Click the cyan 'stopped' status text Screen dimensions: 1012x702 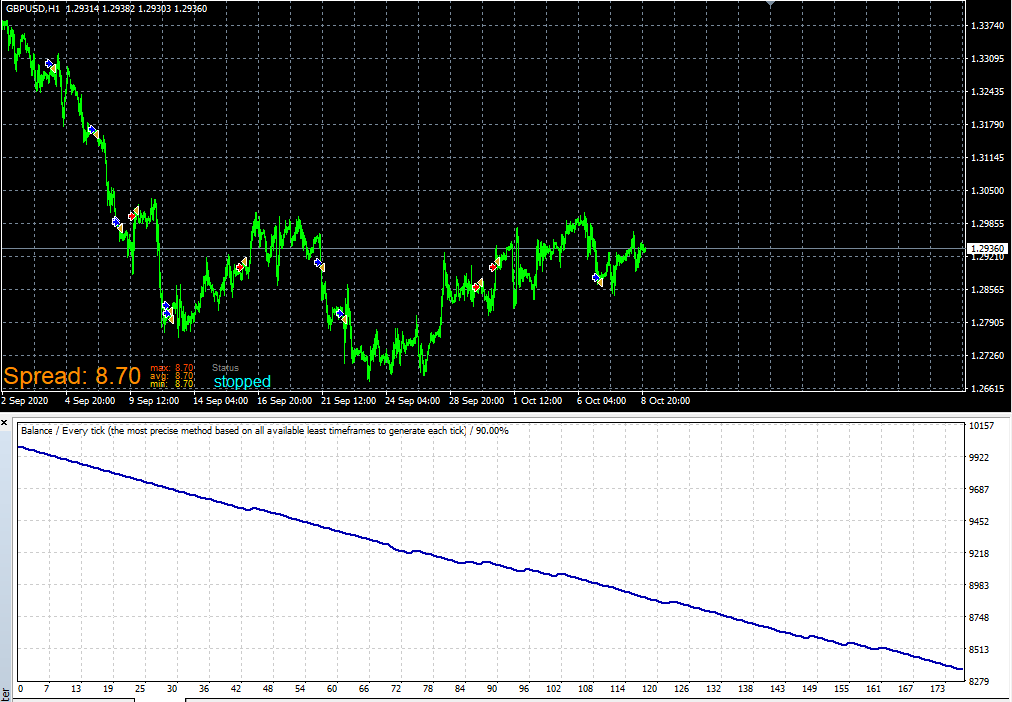(x=242, y=381)
